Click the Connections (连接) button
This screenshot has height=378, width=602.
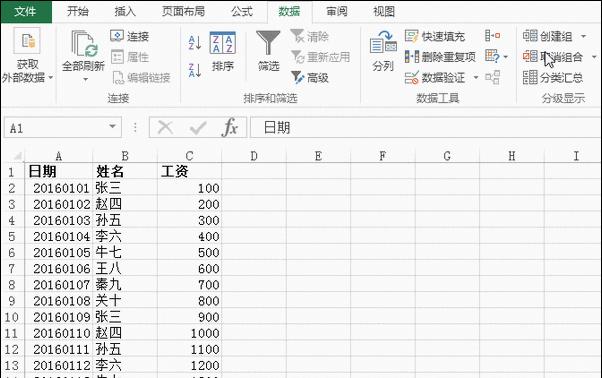[129, 36]
